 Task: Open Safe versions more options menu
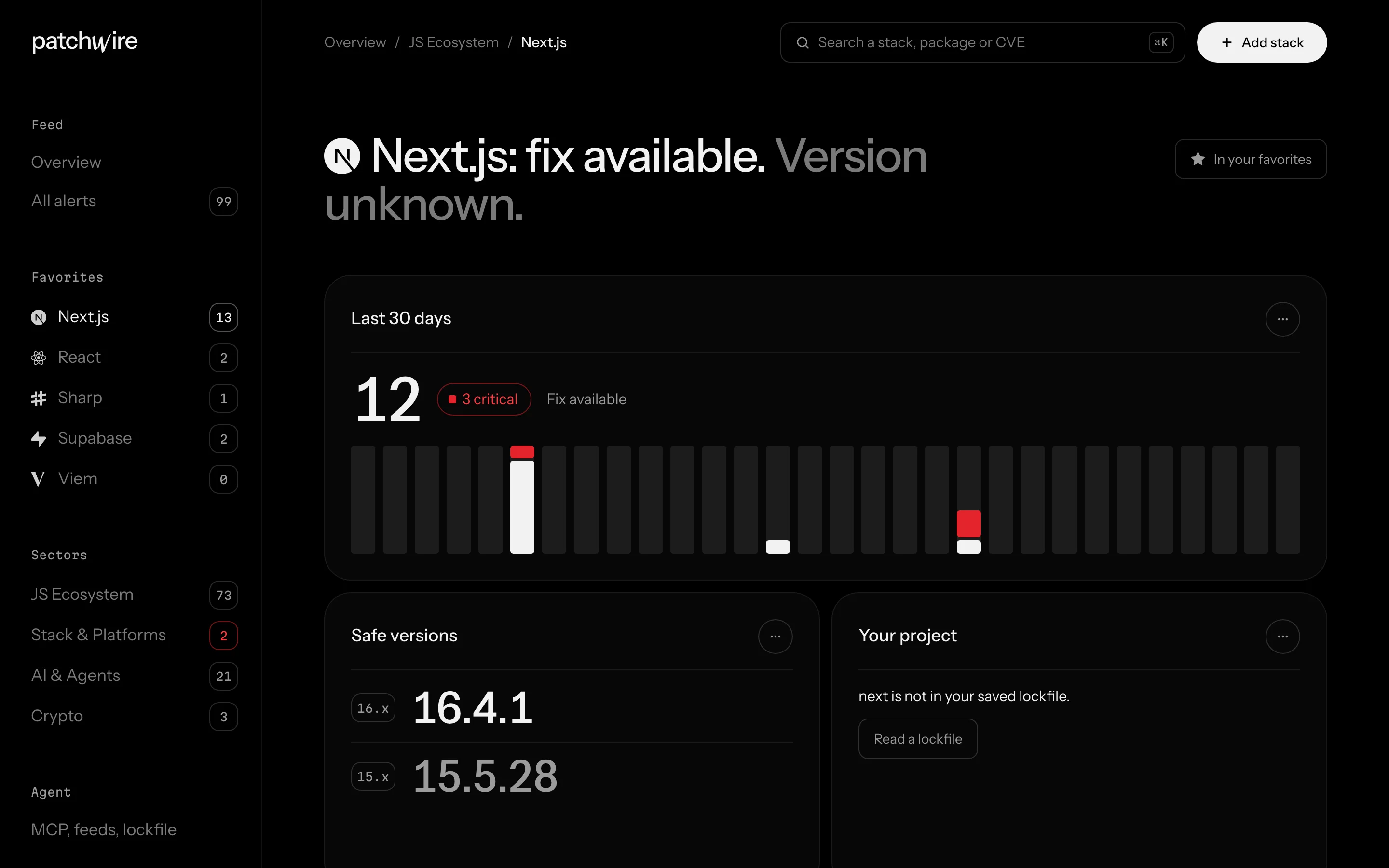[775, 636]
